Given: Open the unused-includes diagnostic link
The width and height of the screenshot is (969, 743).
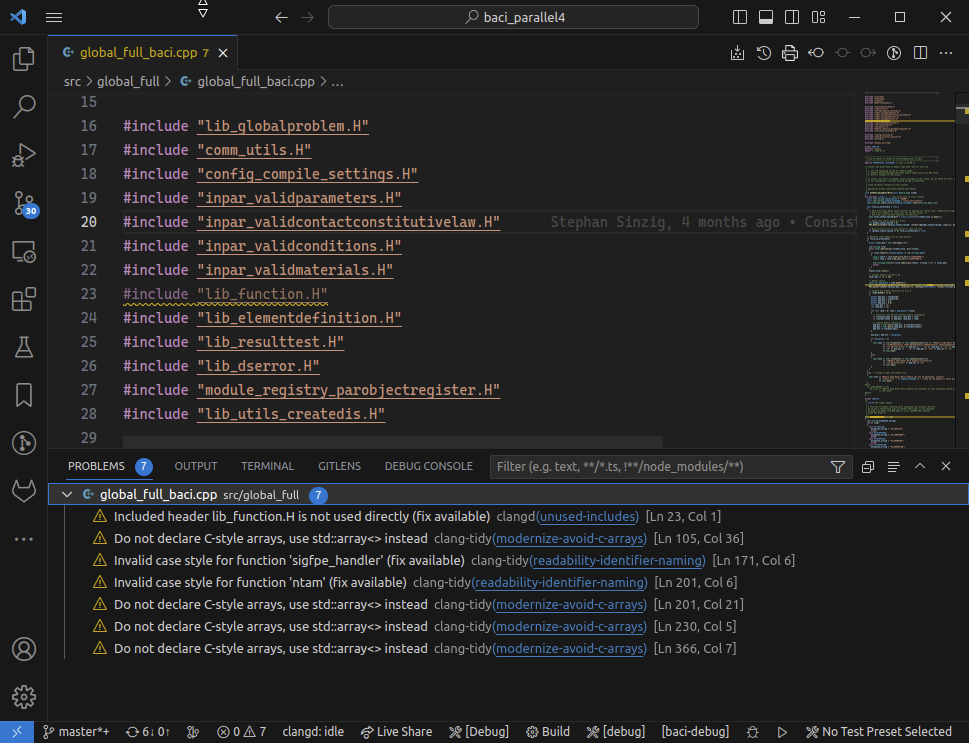Looking at the screenshot, I should pyautogui.click(x=588, y=517).
